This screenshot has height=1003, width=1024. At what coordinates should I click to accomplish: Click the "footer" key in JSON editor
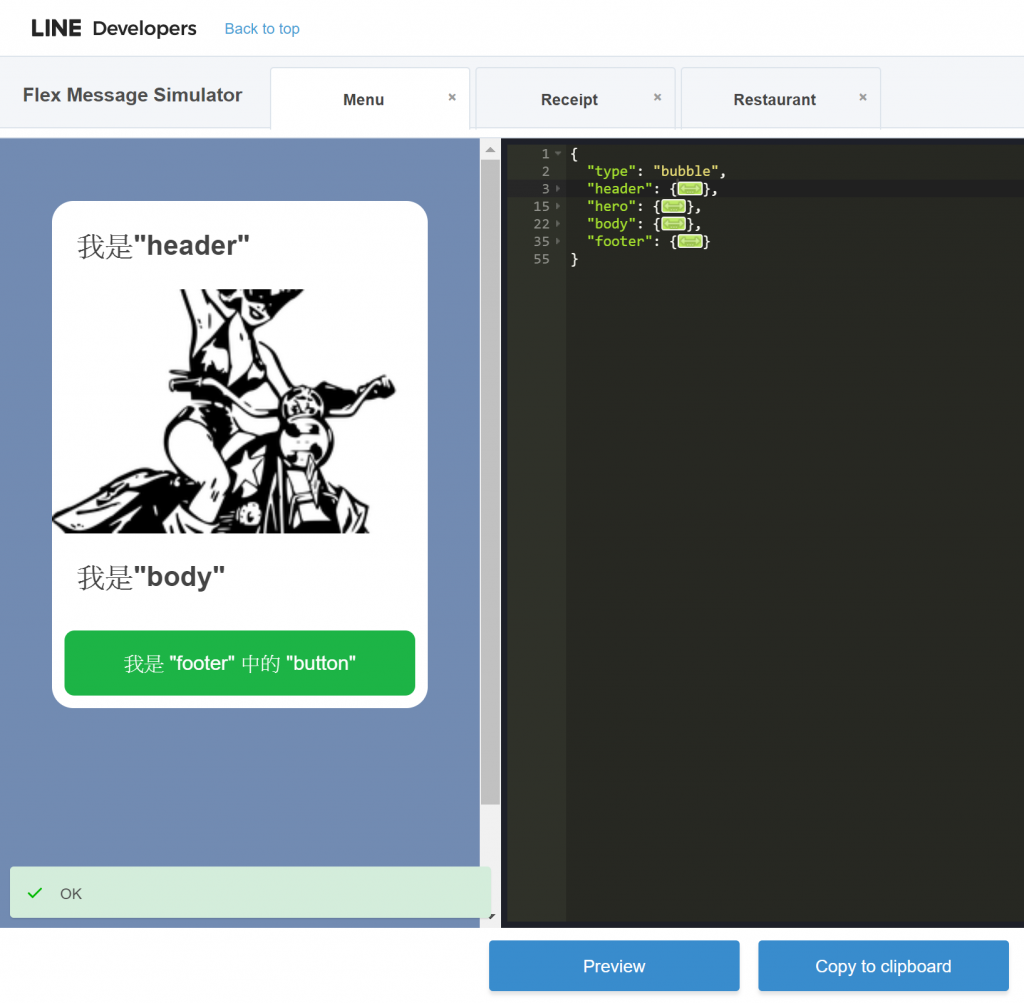(x=619, y=242)
